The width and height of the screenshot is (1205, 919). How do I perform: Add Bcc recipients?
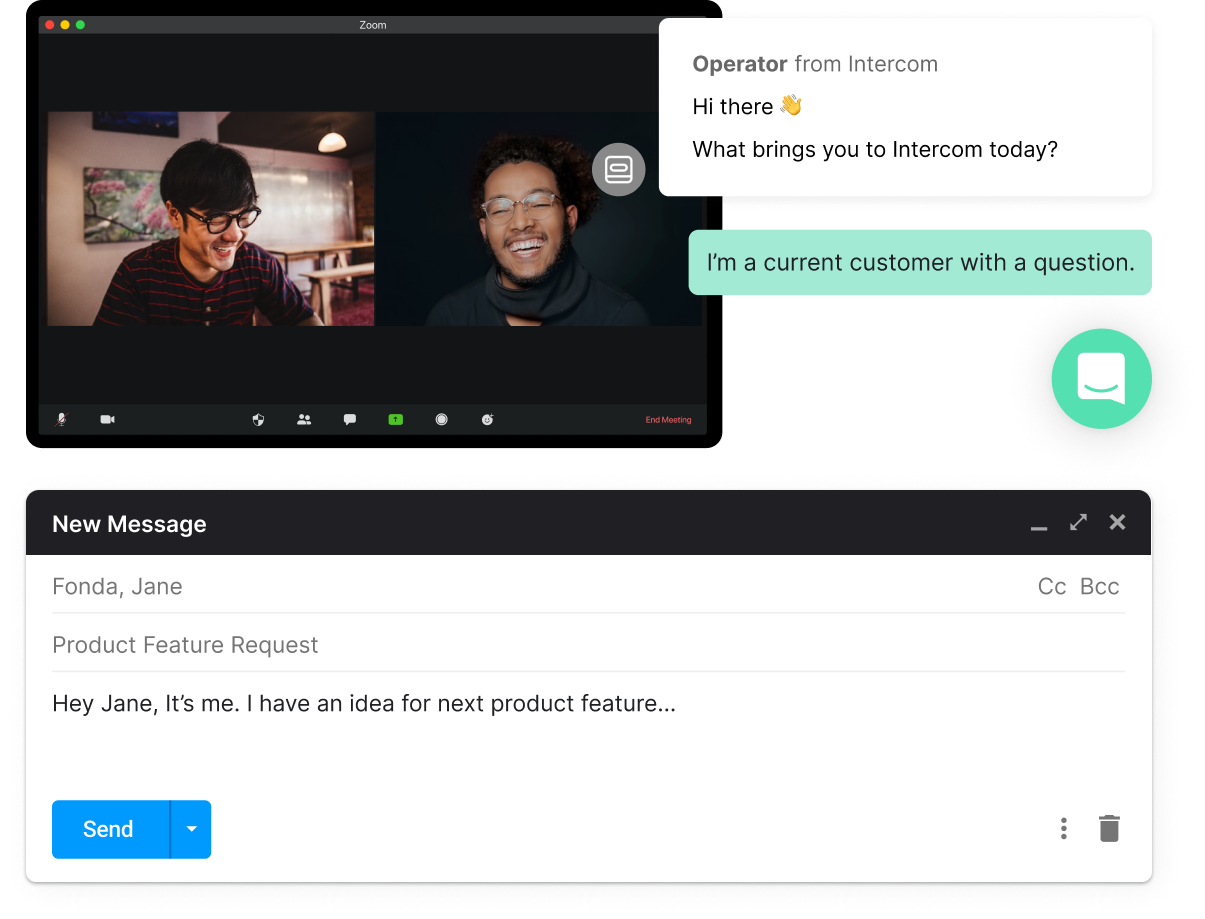click(1100, 587)
